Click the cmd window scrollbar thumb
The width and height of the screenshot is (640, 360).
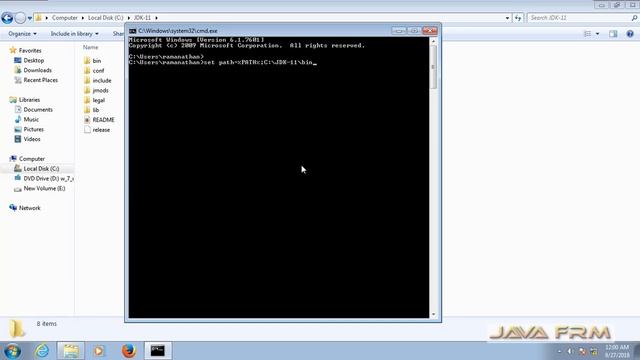pos(433,67)
